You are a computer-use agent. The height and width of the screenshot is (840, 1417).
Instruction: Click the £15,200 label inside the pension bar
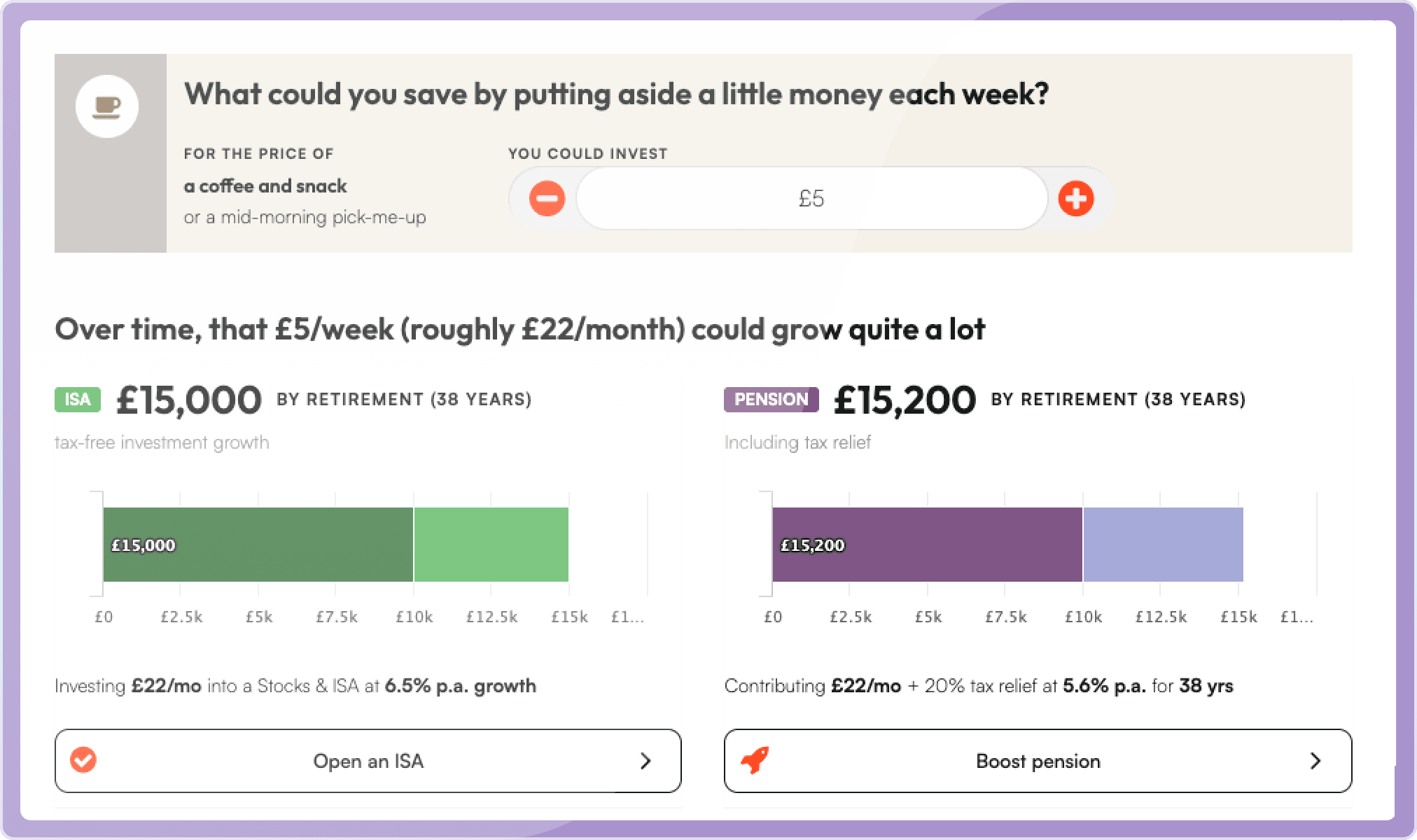(813, 545)
